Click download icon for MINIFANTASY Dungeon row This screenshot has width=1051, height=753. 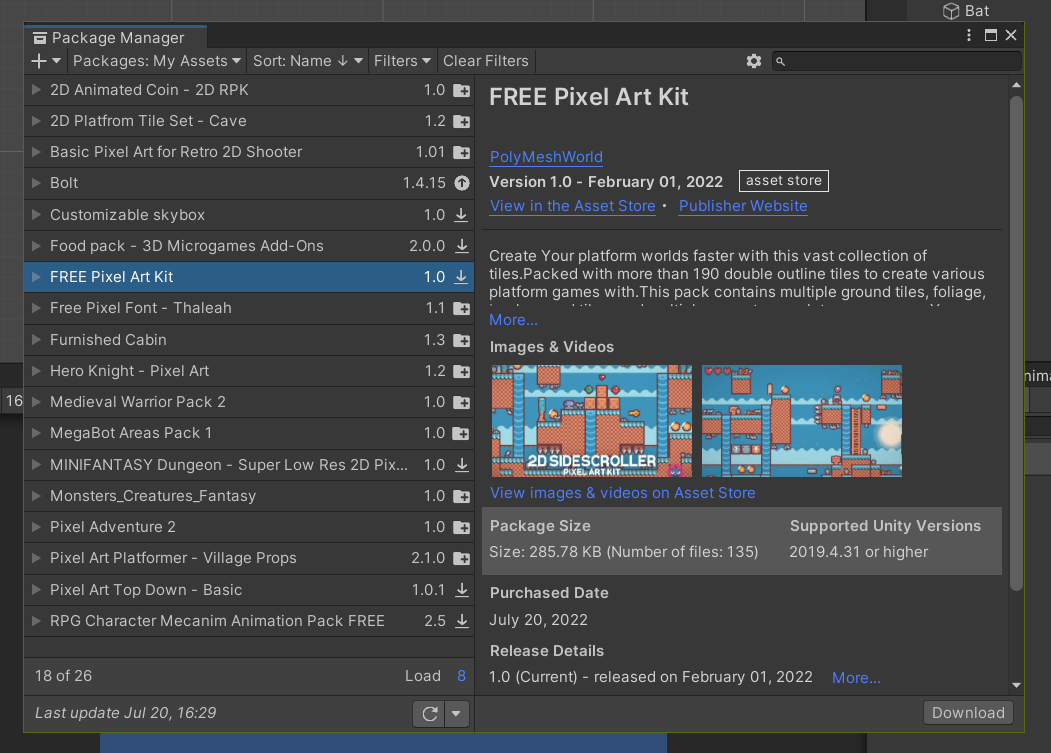click(x=461, y=465)
